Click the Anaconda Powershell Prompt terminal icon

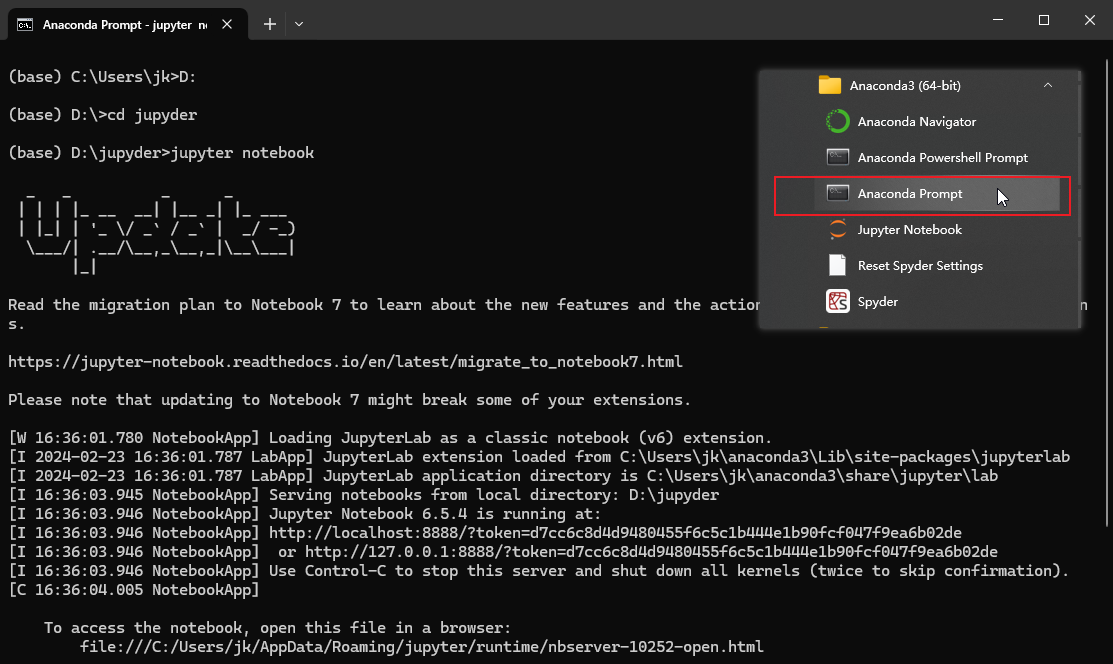838,157
